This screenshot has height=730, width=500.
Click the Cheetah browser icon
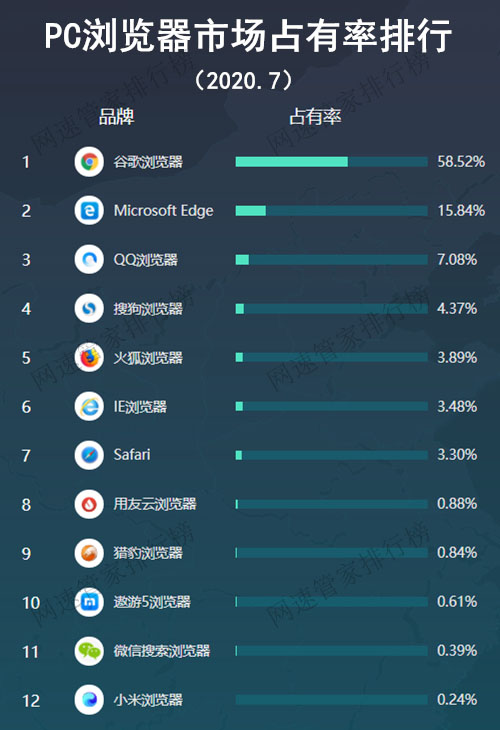pos(89,553)
